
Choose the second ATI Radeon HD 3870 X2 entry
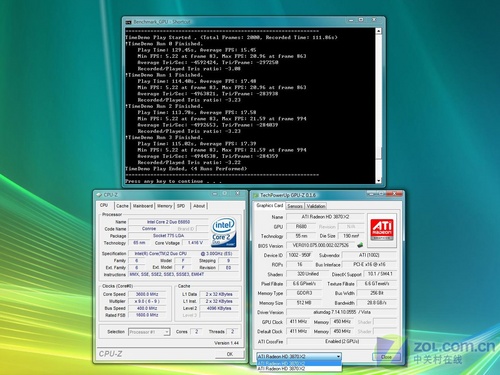299,369
